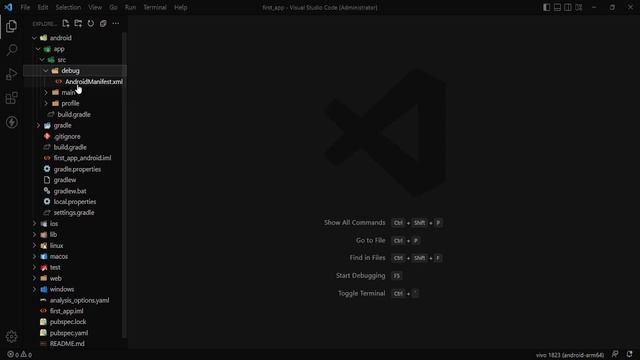Screen dimensions: 640x360
Task: Open the File menu
Action: pyautogui.click(x=25, y=7)
